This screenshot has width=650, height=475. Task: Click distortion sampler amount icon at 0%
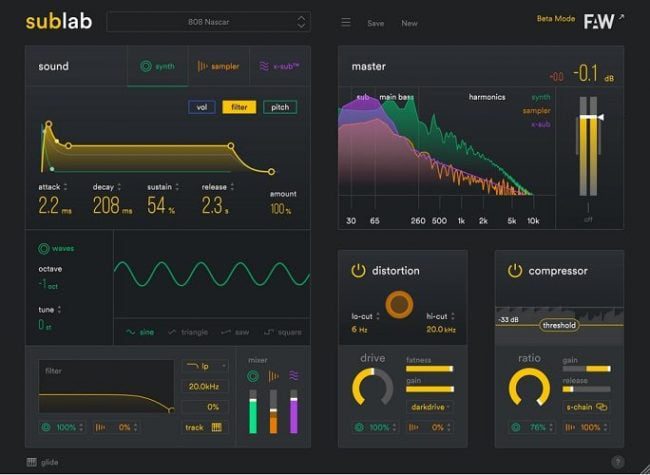pos(413,427)
